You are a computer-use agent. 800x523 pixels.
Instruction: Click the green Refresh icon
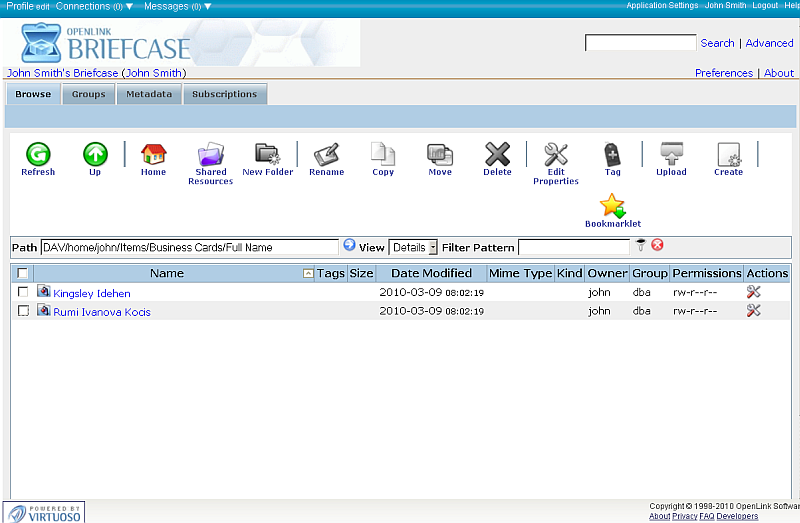(38, 154)
